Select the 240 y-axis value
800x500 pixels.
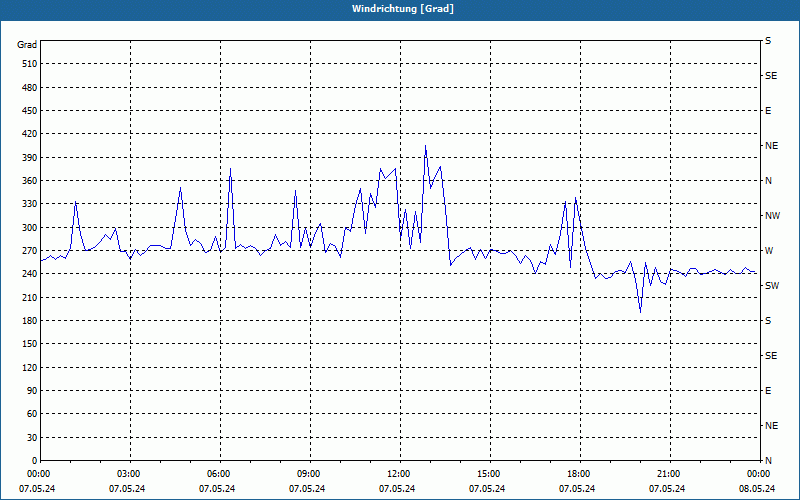(30, 274)
